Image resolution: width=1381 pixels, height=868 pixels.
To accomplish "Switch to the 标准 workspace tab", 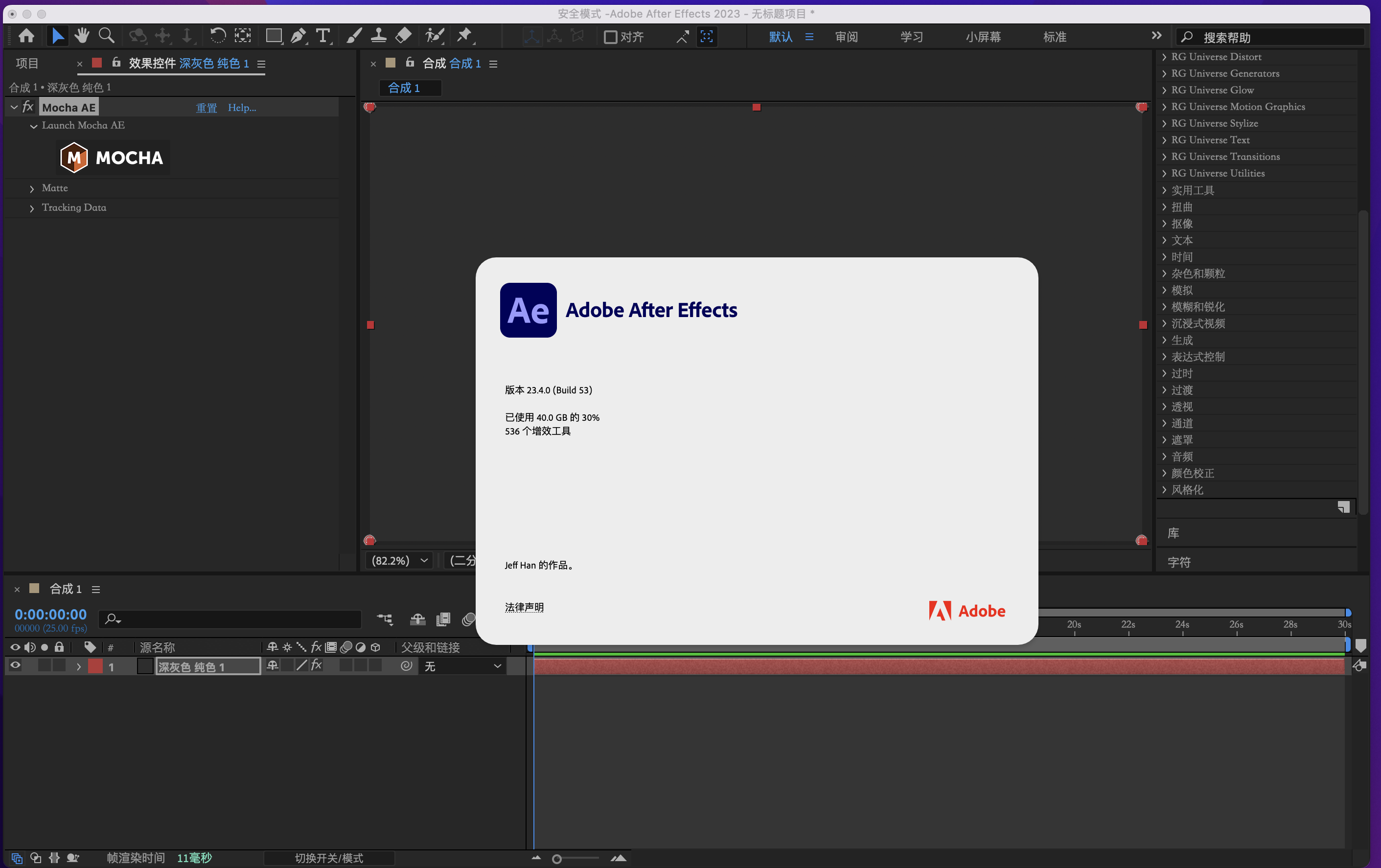I will pos(1054,37).
